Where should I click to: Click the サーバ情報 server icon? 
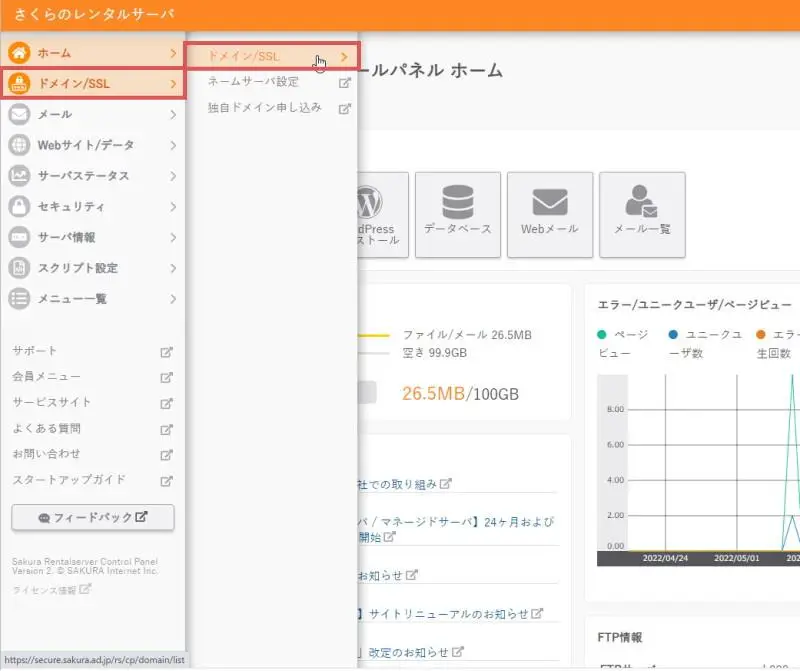click(x=19, y=237)
